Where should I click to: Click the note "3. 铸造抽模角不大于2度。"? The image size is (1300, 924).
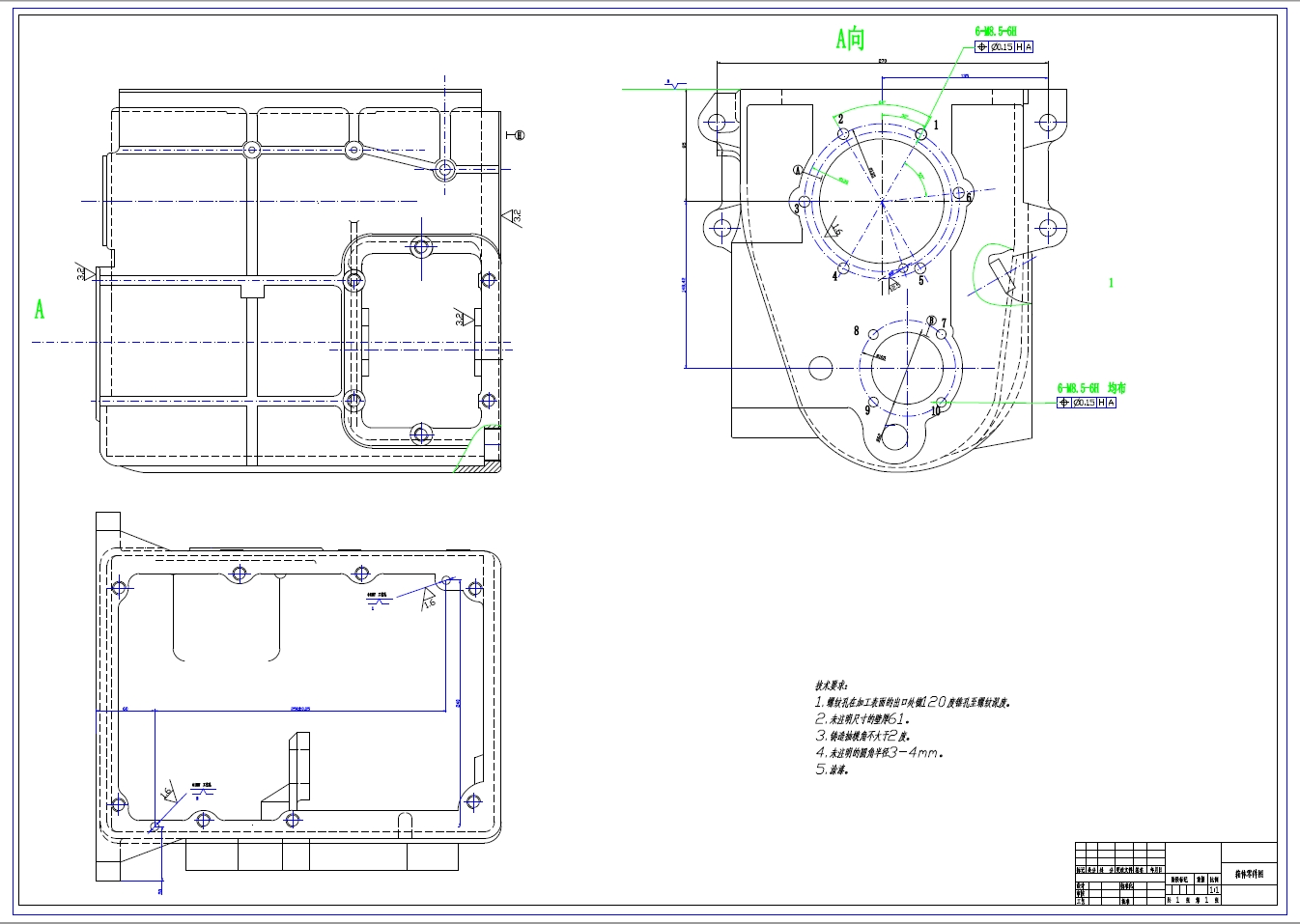click(x=862, y=736)
